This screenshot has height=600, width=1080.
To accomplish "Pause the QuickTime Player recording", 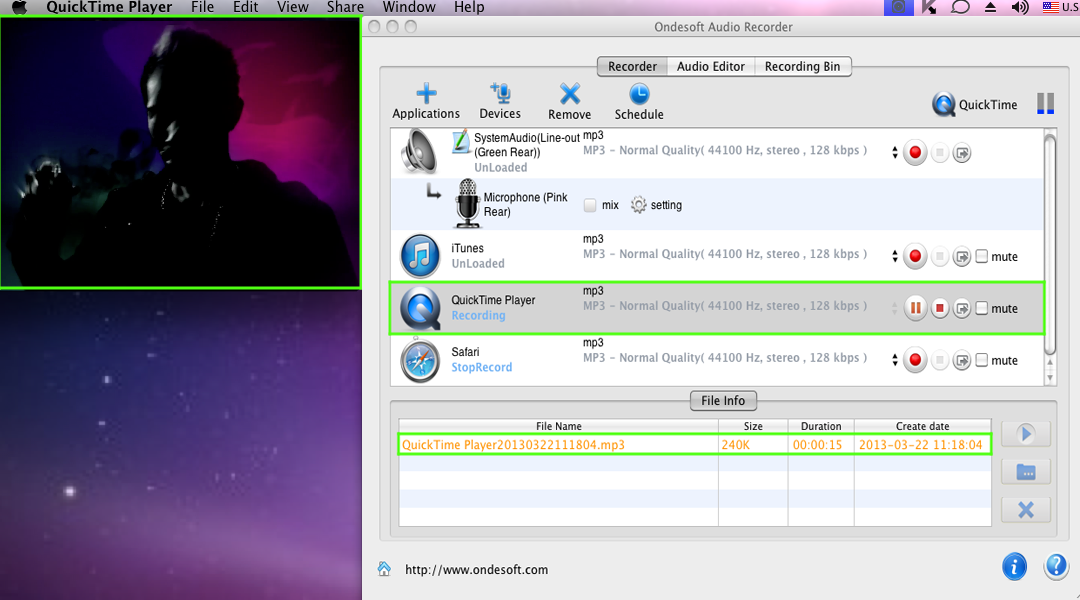I will [x=915, y=309].
